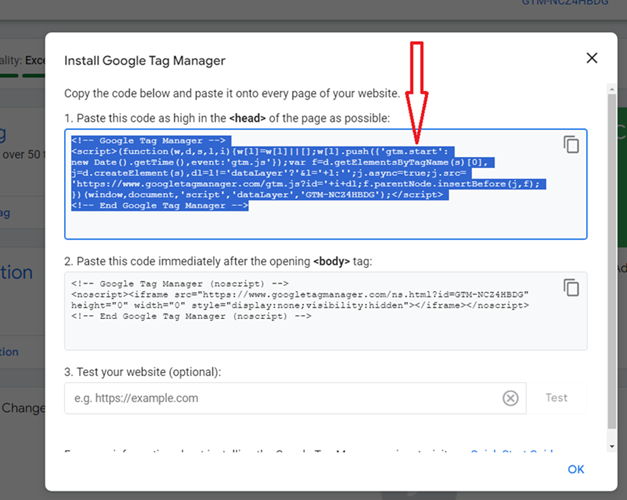Viewport: 627px width, 500px height.
Task: Click the dialog's vertical scrollbar thumb
Action: tap(611, 261)
